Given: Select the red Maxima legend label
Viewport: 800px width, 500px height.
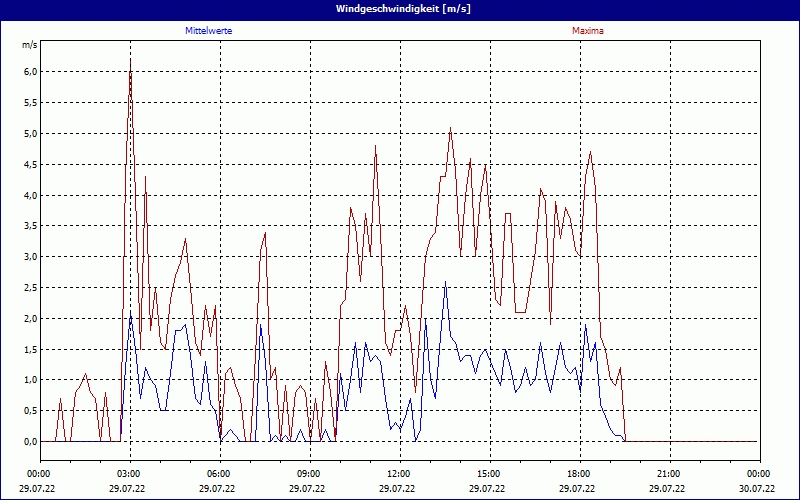Looking at the screenshot, I should 587,31.
